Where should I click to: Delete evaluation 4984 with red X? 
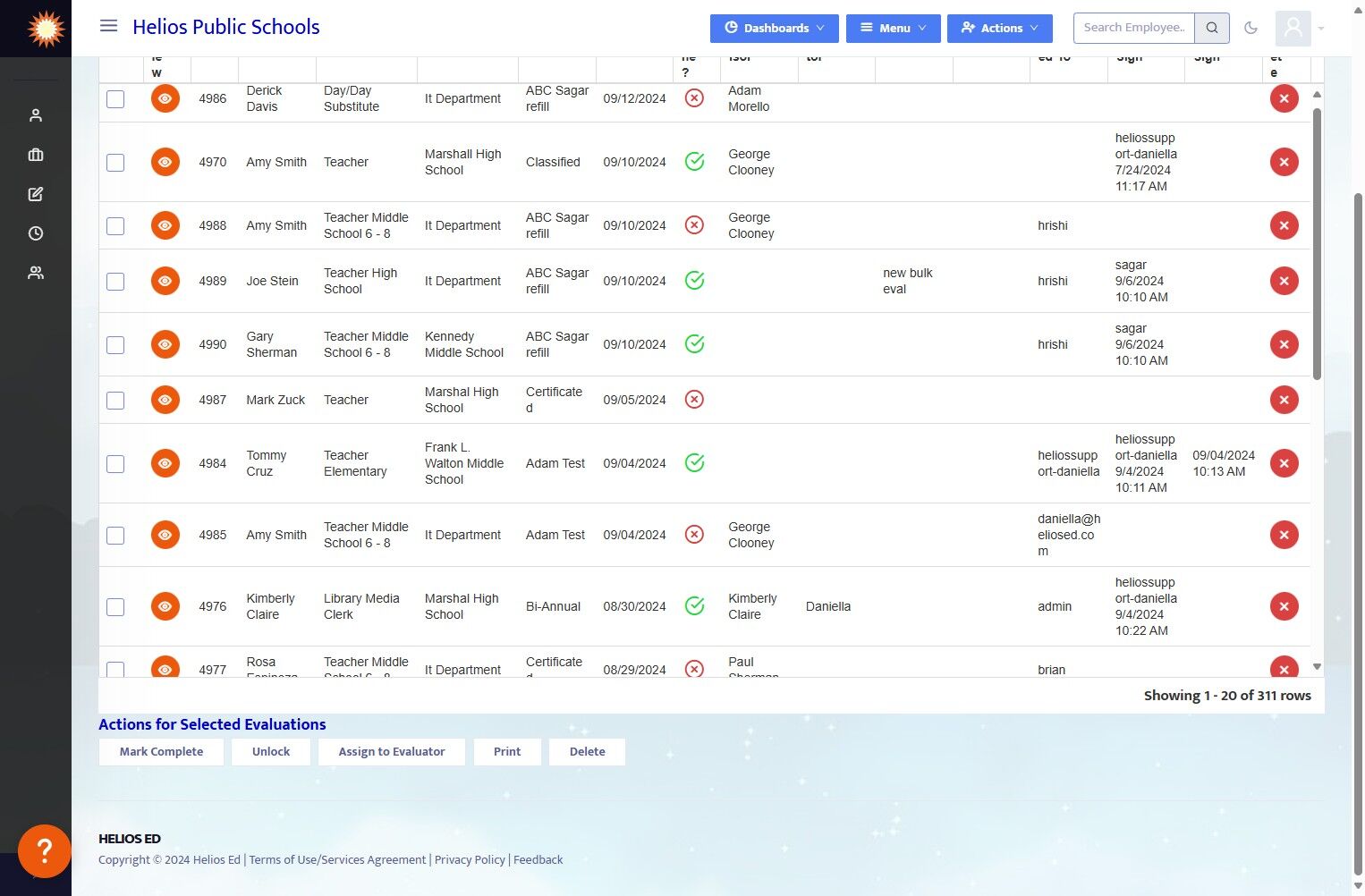click(1284, 463)
